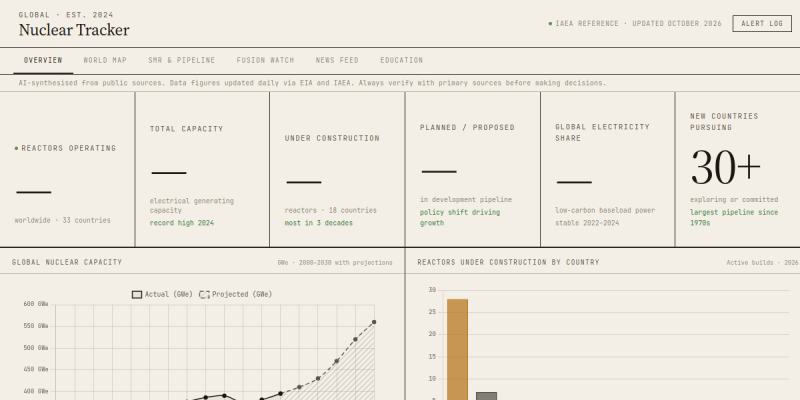The image size is (800, 400).
Task: Select the Total Capacity card label
Action: (186, 129)
